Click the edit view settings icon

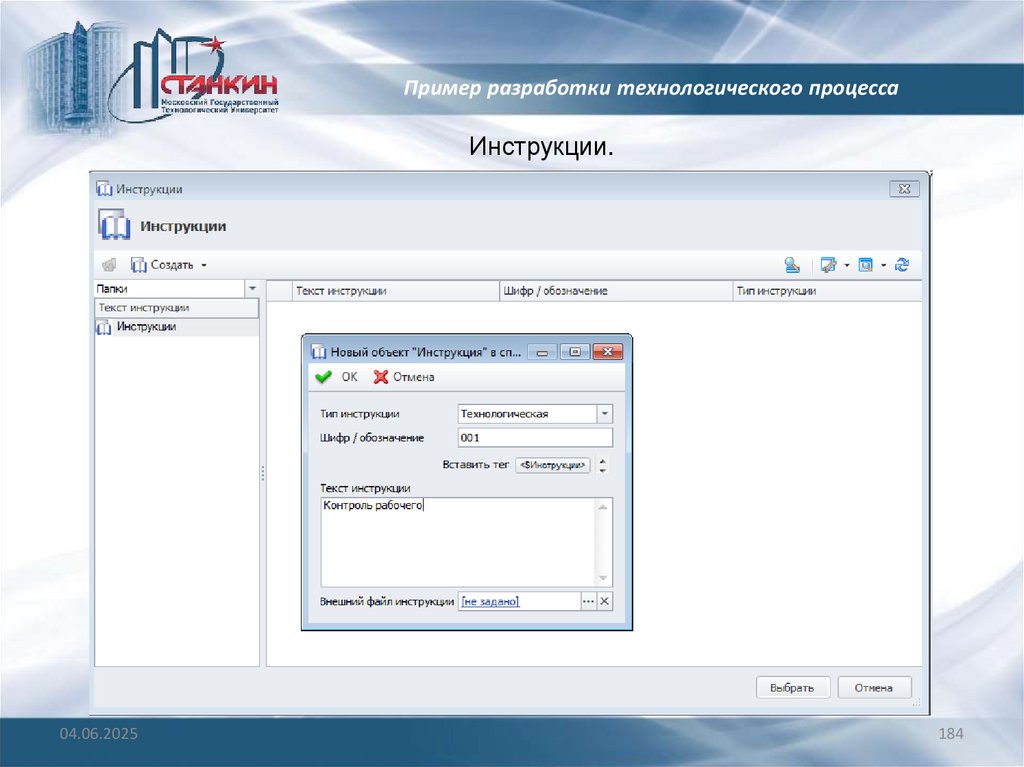(828, 265)
